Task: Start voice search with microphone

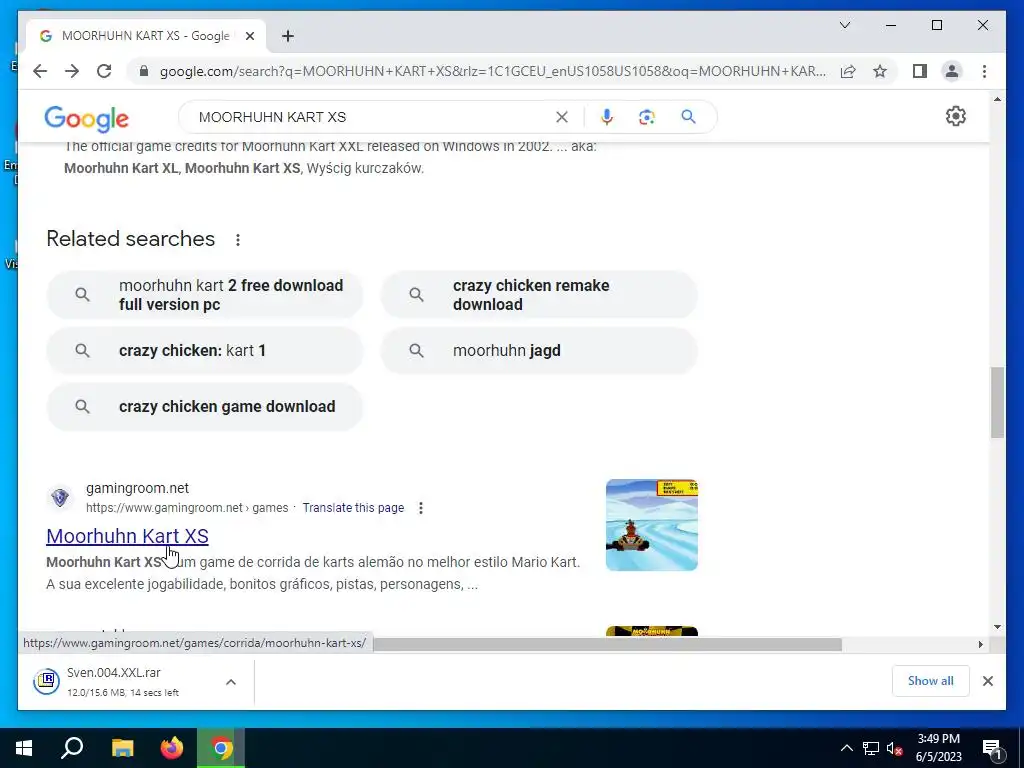Action: point(607,117)
